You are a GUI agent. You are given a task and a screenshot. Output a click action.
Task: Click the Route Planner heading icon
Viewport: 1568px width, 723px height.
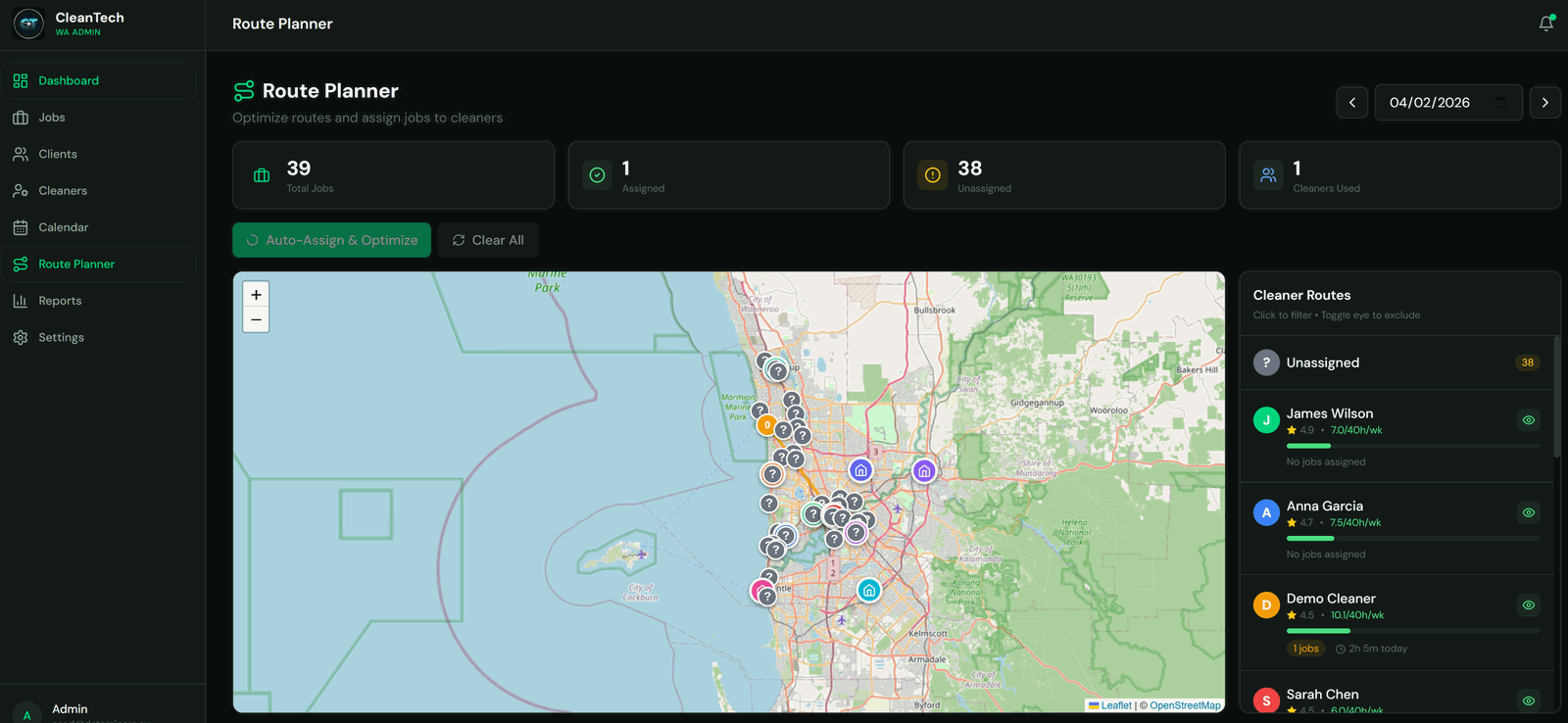click(244, 91)
